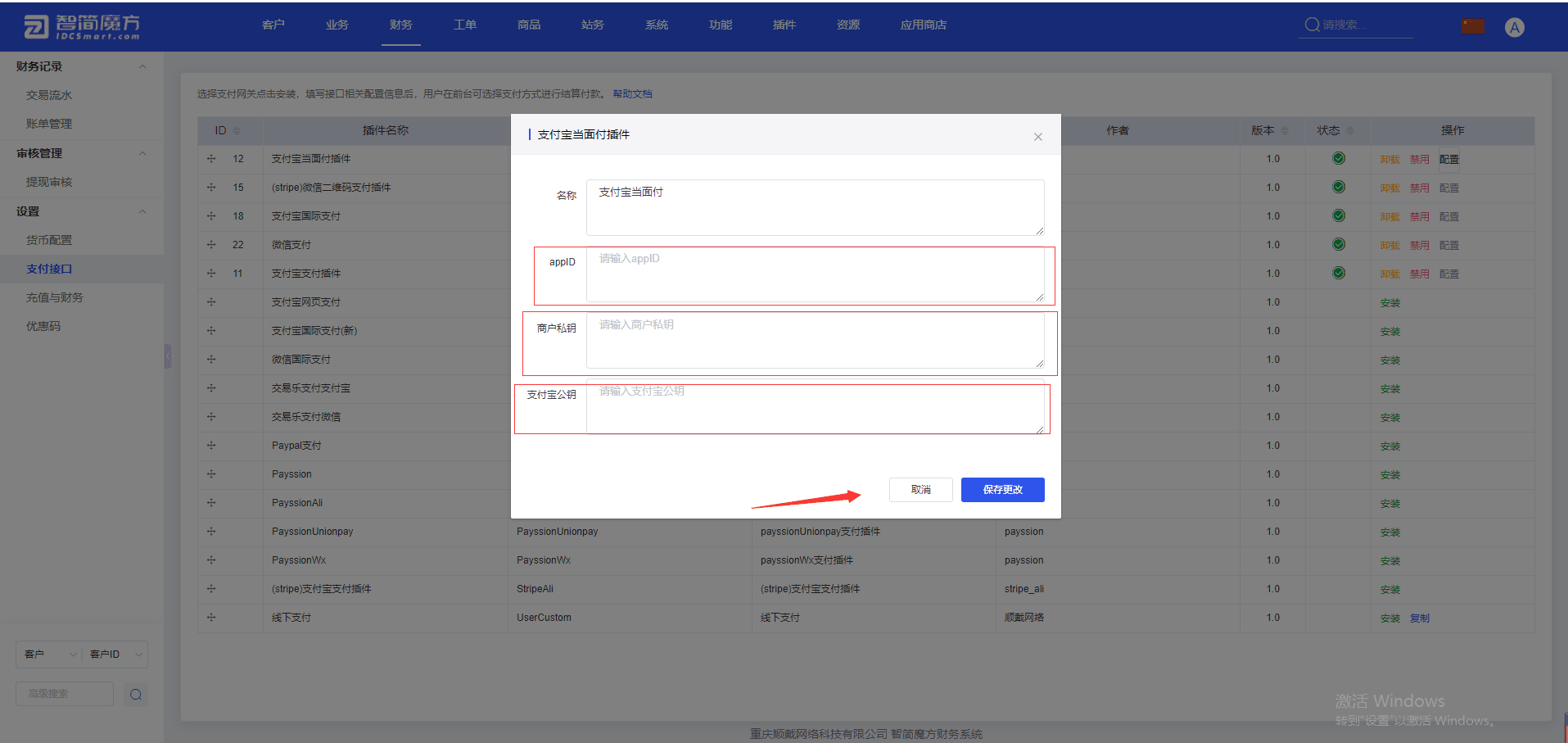
Task: Click drag handle of row ID 11
Action: (211, 274)
